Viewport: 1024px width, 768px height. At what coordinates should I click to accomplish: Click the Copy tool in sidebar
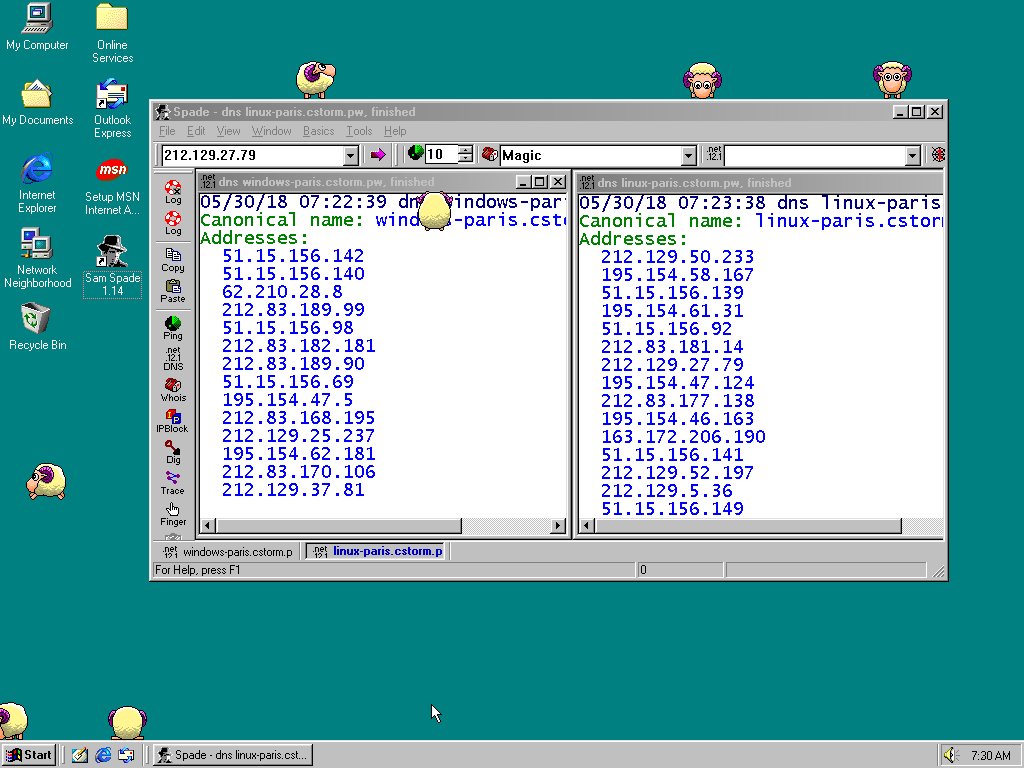[173, 260]
